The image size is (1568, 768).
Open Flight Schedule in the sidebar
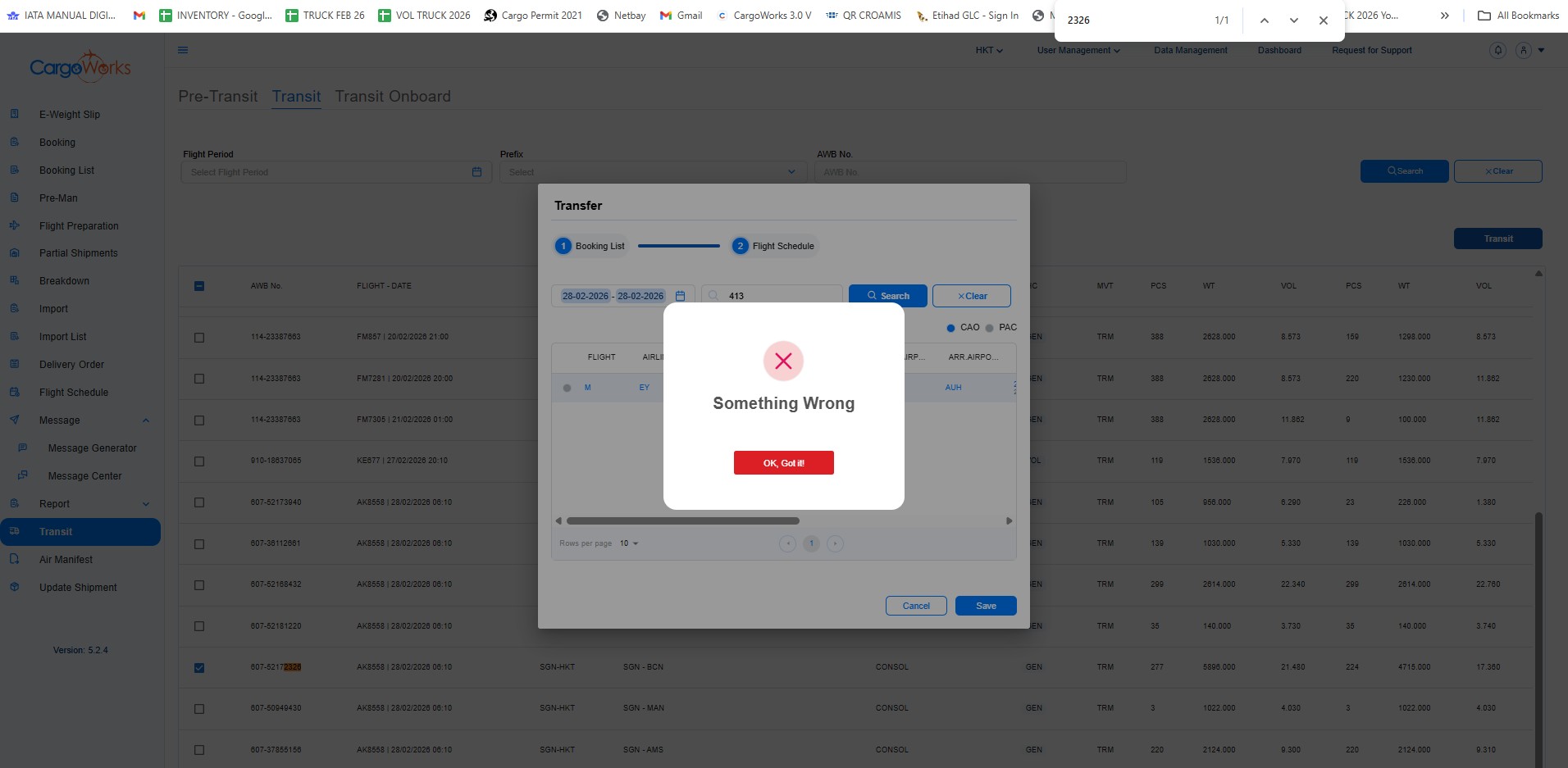pyautogui.click(x=74, y=393)
